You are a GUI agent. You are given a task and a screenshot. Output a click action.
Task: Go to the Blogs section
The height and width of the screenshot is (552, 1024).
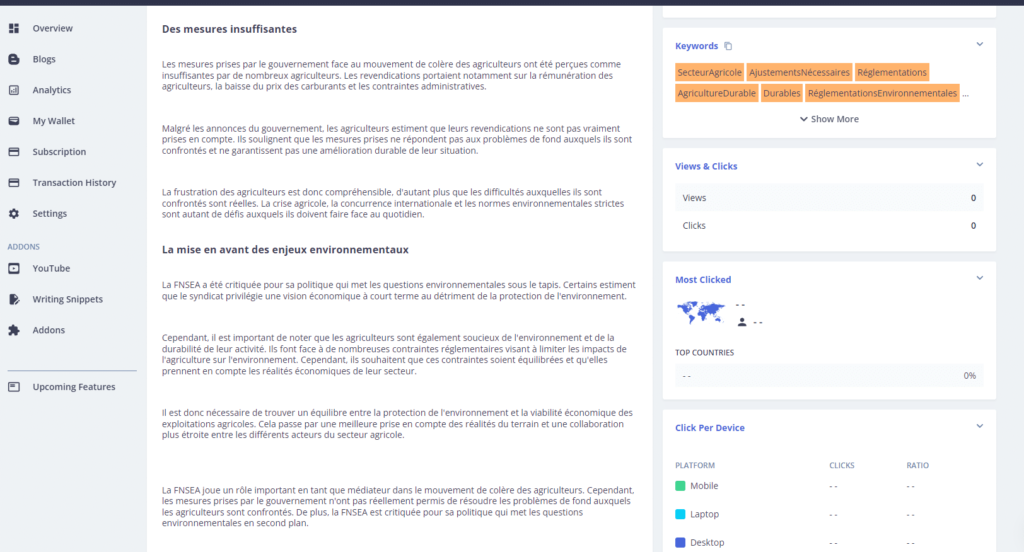[x=44, y=59]
